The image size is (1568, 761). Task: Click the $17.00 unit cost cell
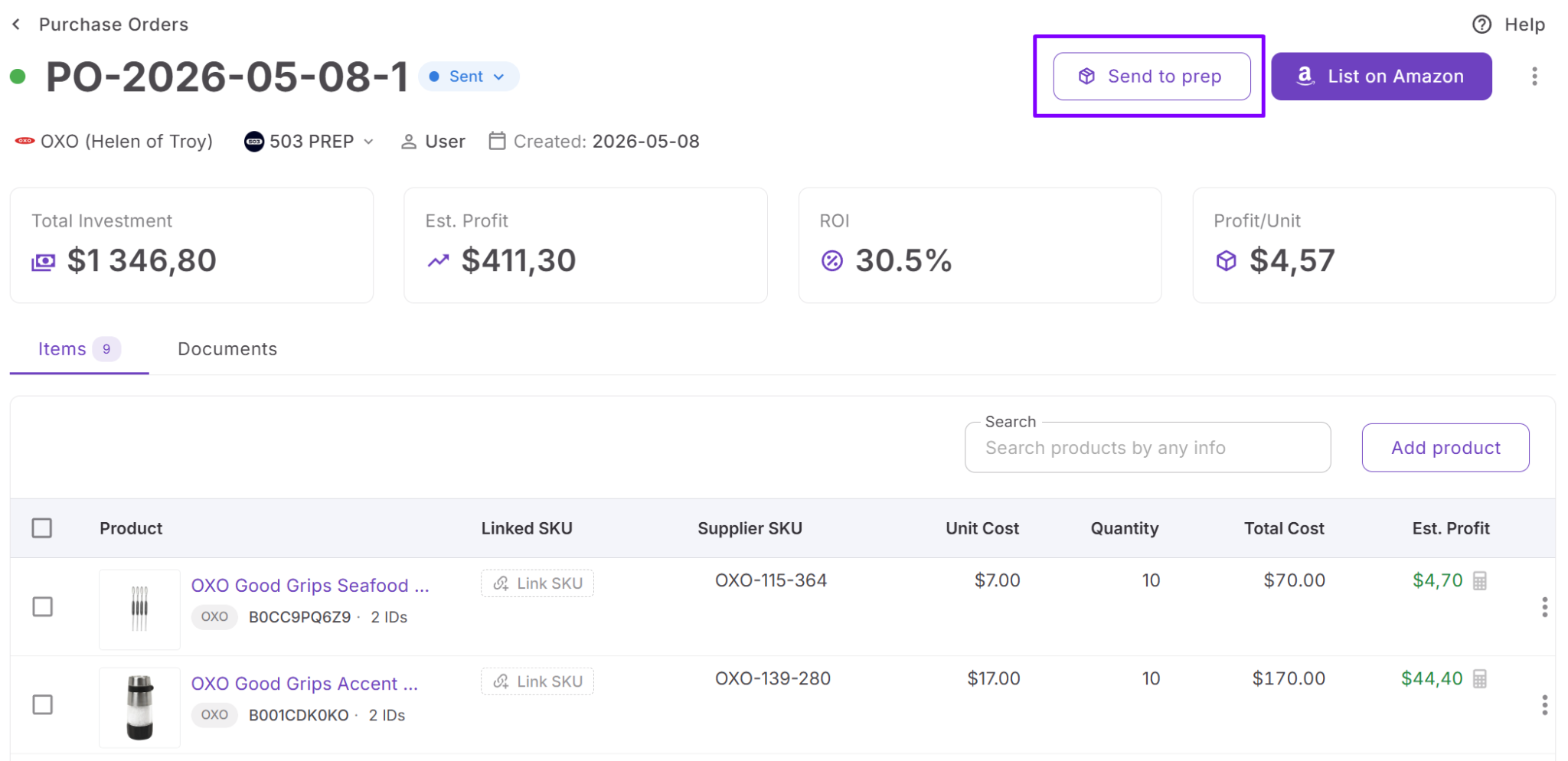pyautogui.click(x=994, y=678)
